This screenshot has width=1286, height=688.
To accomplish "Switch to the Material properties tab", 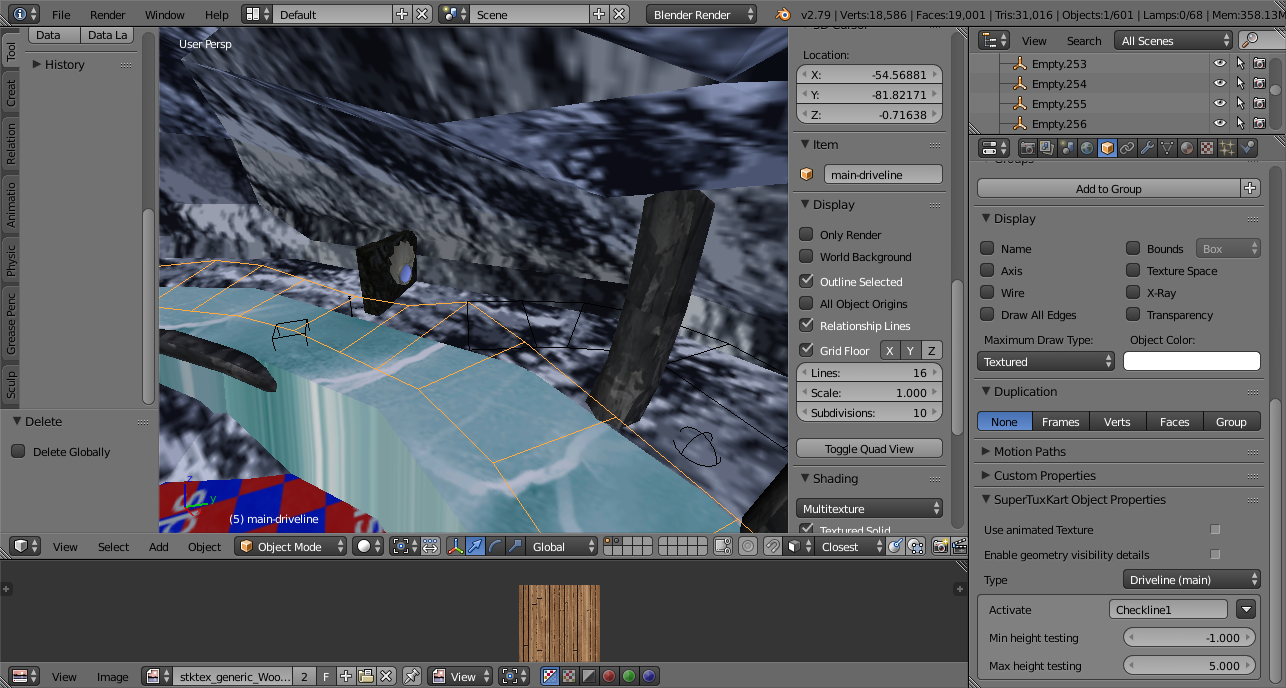I will coord(1187,148).
